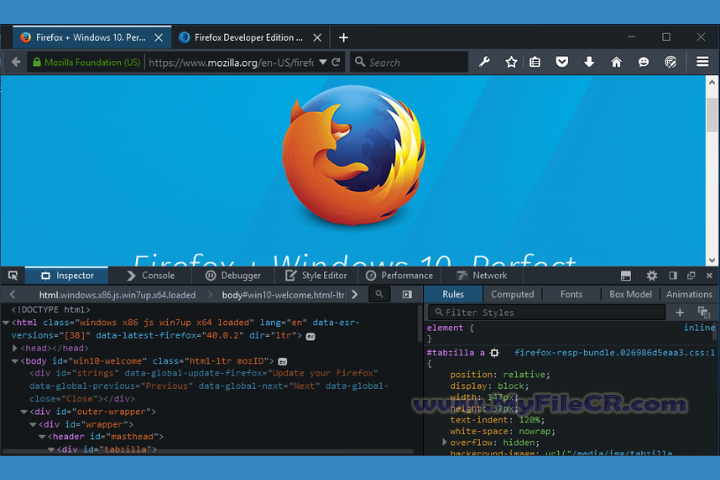
Task: Open a new tab with the plus button
Action: [343, 38]
